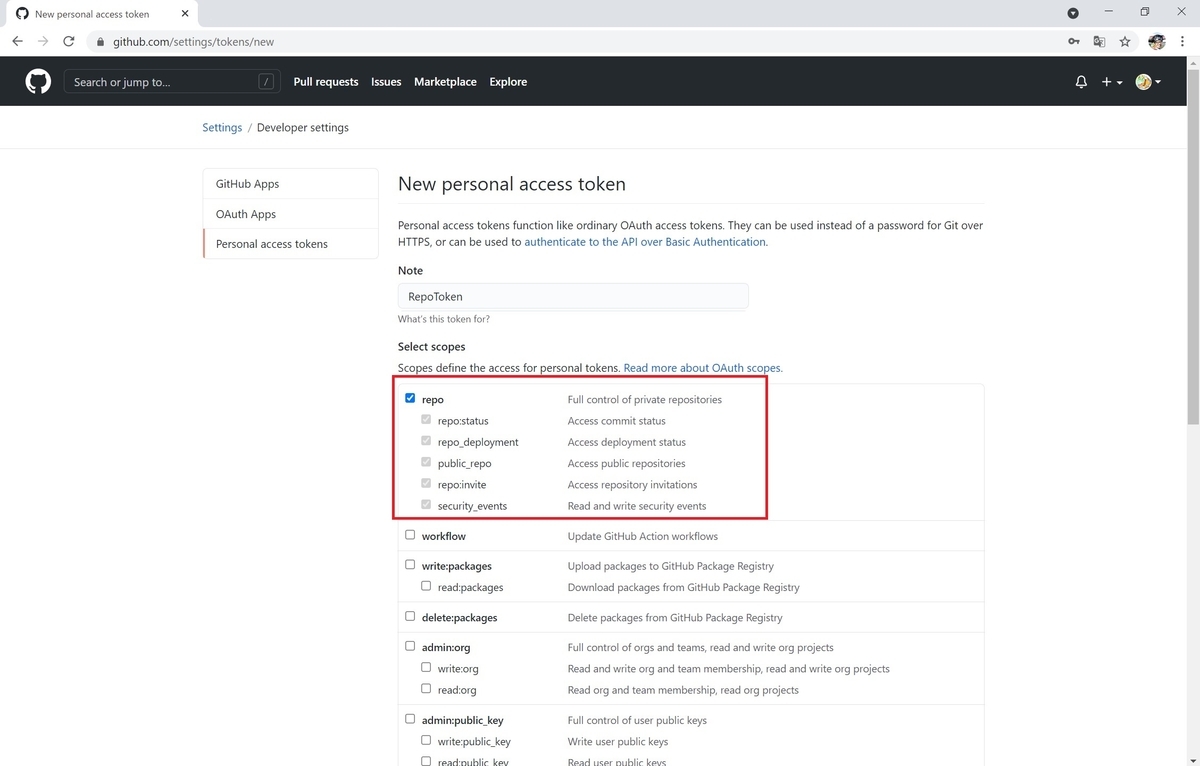Open the plus create-new dropdown
The width and height of the screenshot is (1200, 766).
(x=1112, y=82)
